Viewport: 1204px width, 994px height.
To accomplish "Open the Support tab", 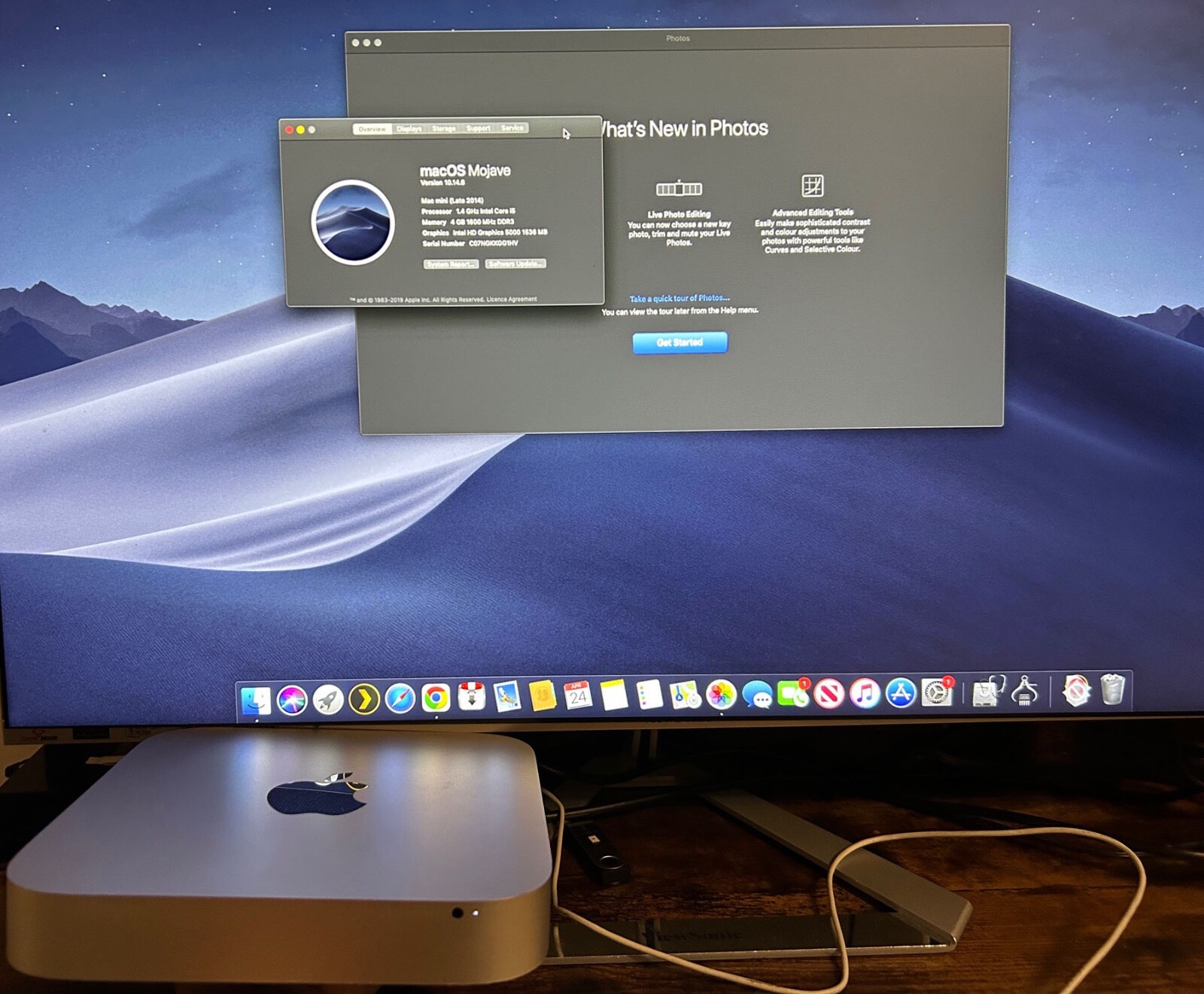I will click(478, 128).
